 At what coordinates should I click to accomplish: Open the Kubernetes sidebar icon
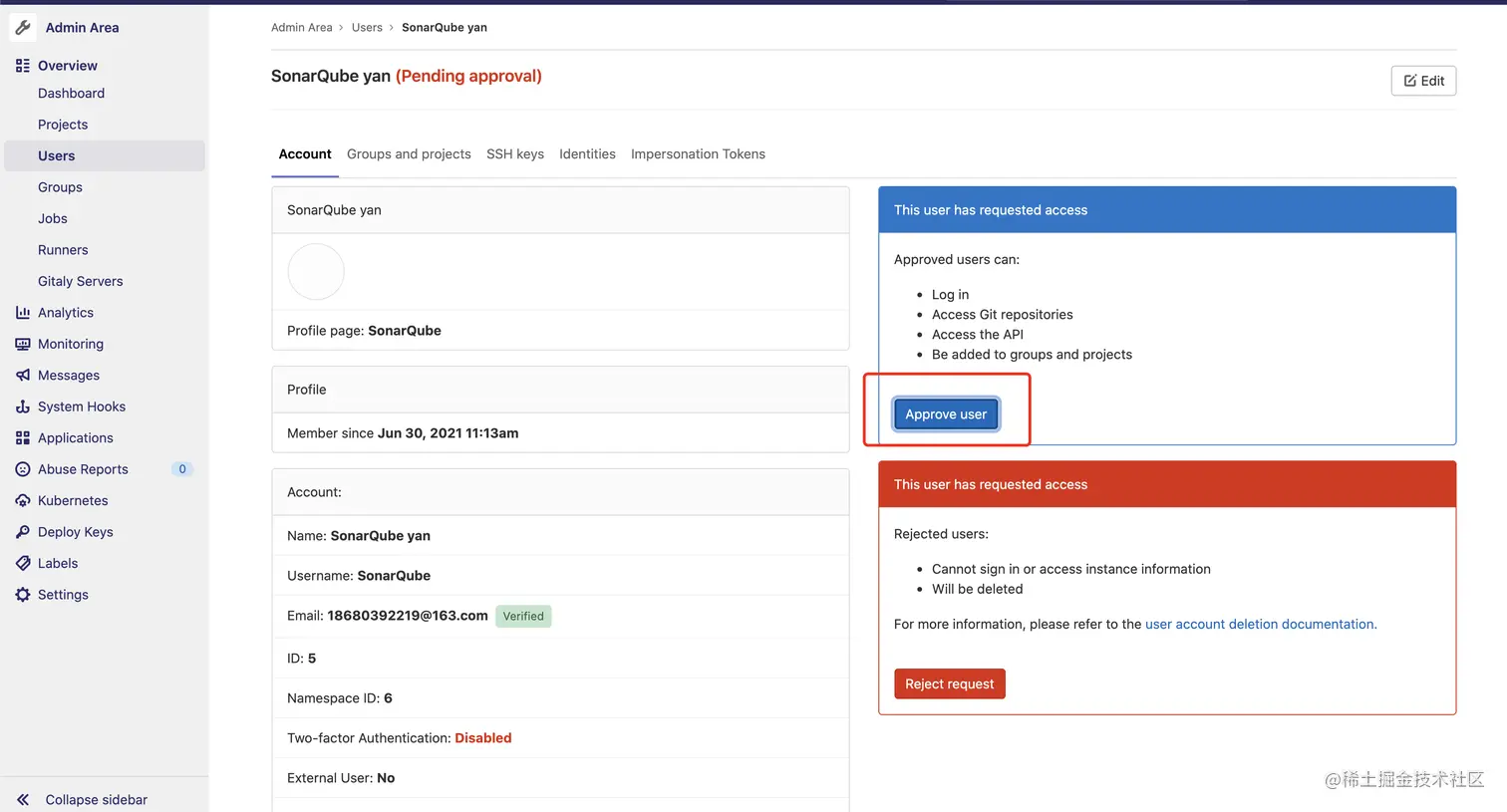[23, 500]
